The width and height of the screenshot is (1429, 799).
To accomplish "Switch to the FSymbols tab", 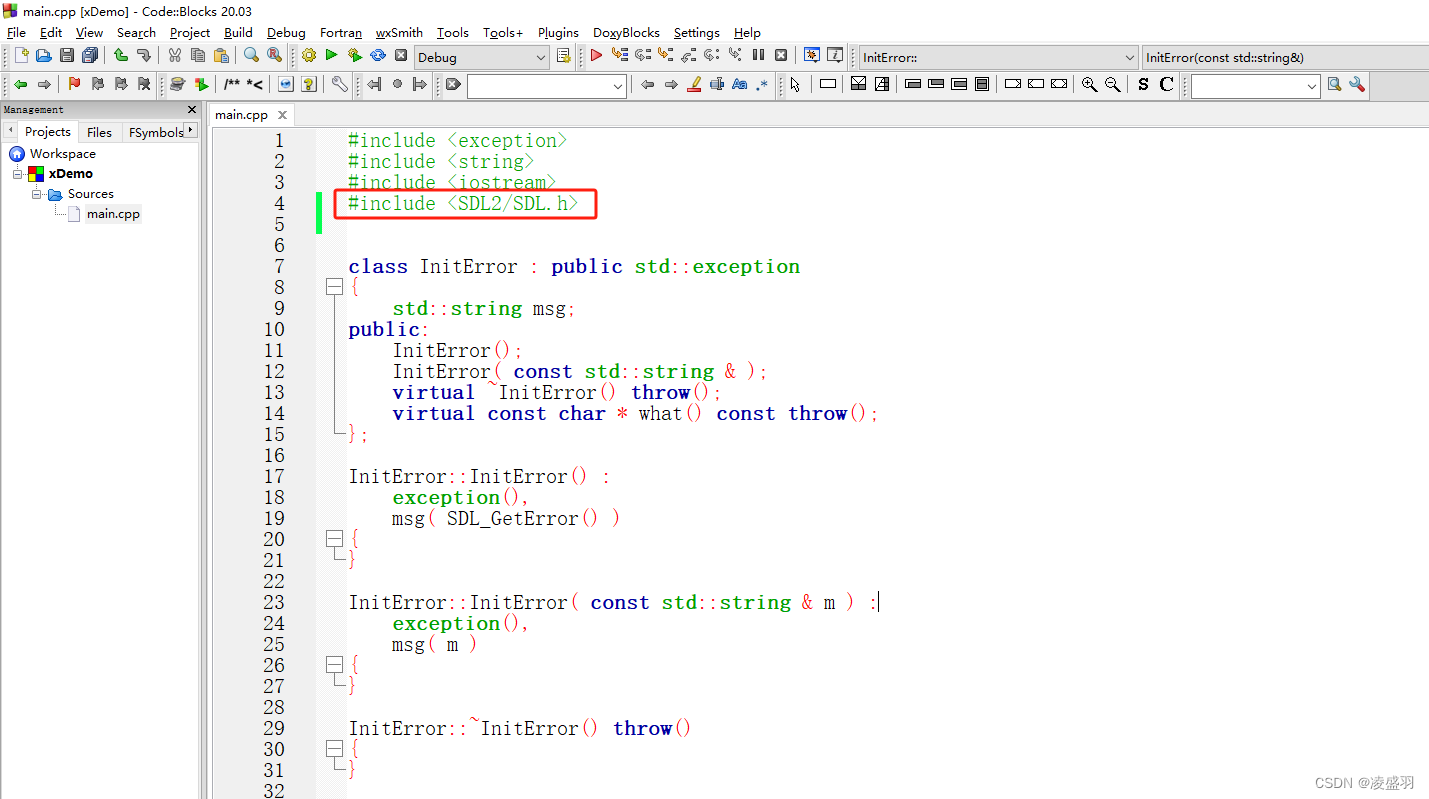I will [x=156, y=132].
